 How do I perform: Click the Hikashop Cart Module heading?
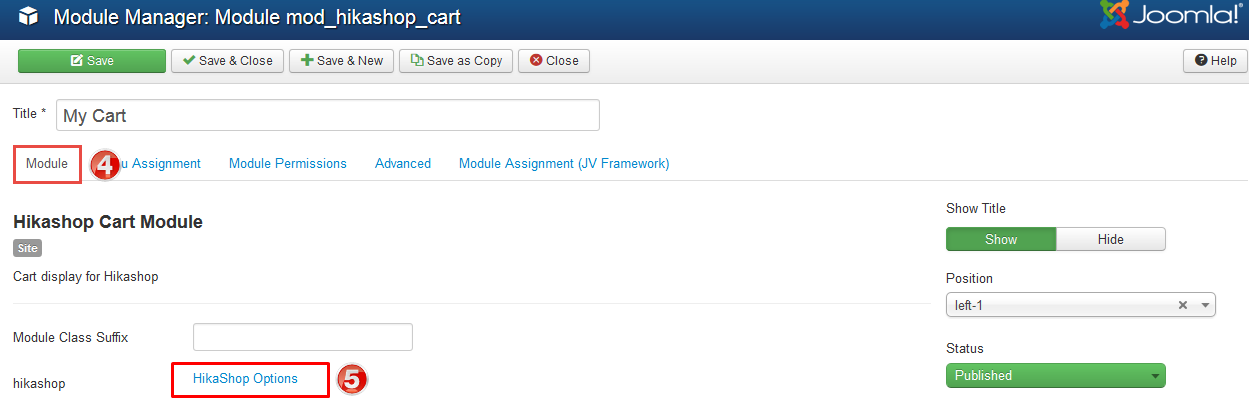coord(108,222)
